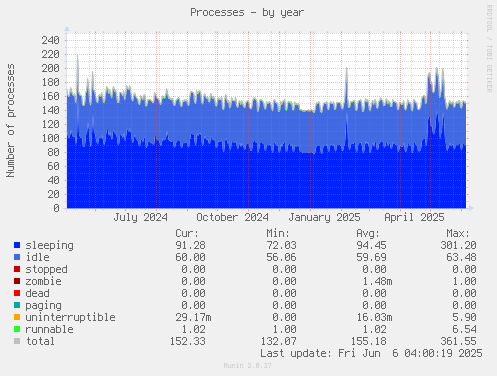Click the 'Last update' timestamp text
Screen dimensions: 497x376
click(371, 353)
